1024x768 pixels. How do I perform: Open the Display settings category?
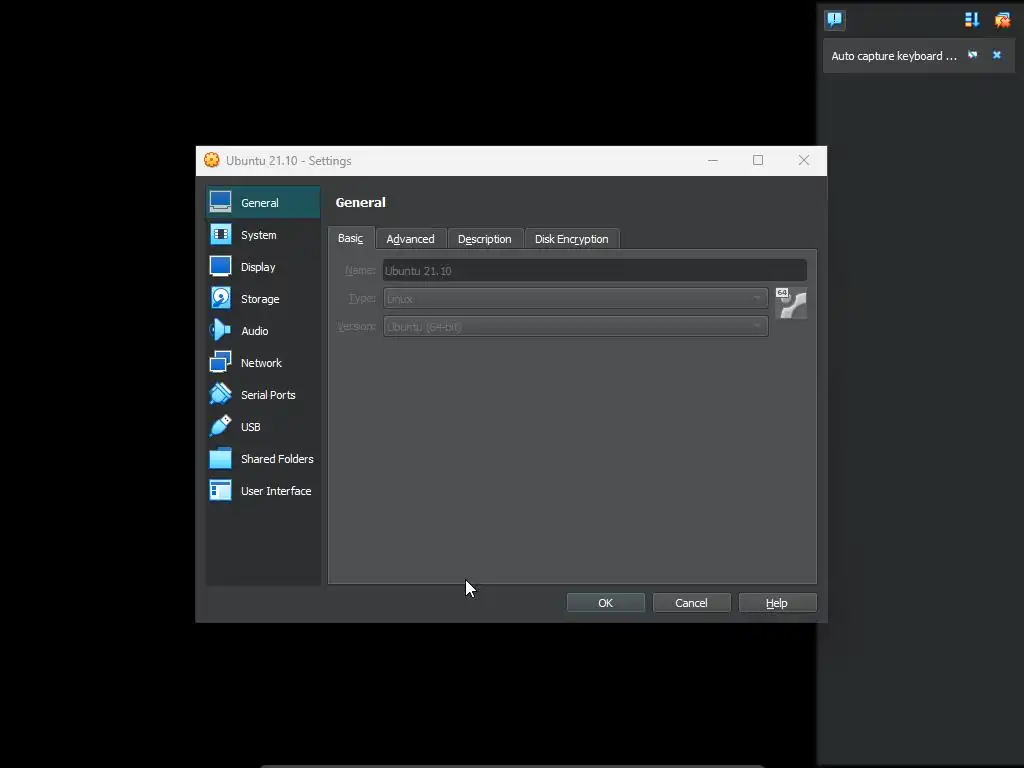pos(263,266)
